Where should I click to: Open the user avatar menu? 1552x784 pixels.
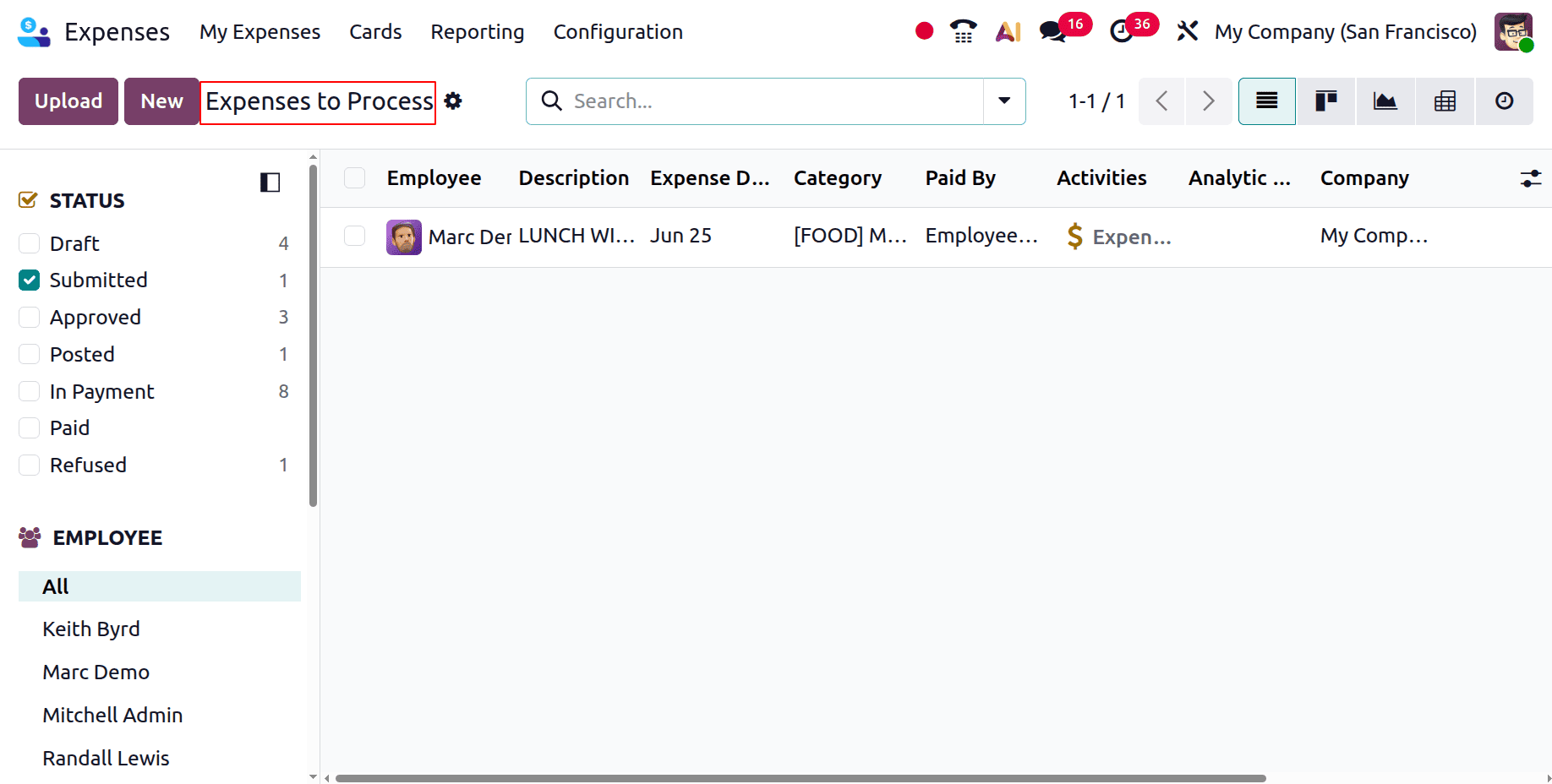(1513, 32)
